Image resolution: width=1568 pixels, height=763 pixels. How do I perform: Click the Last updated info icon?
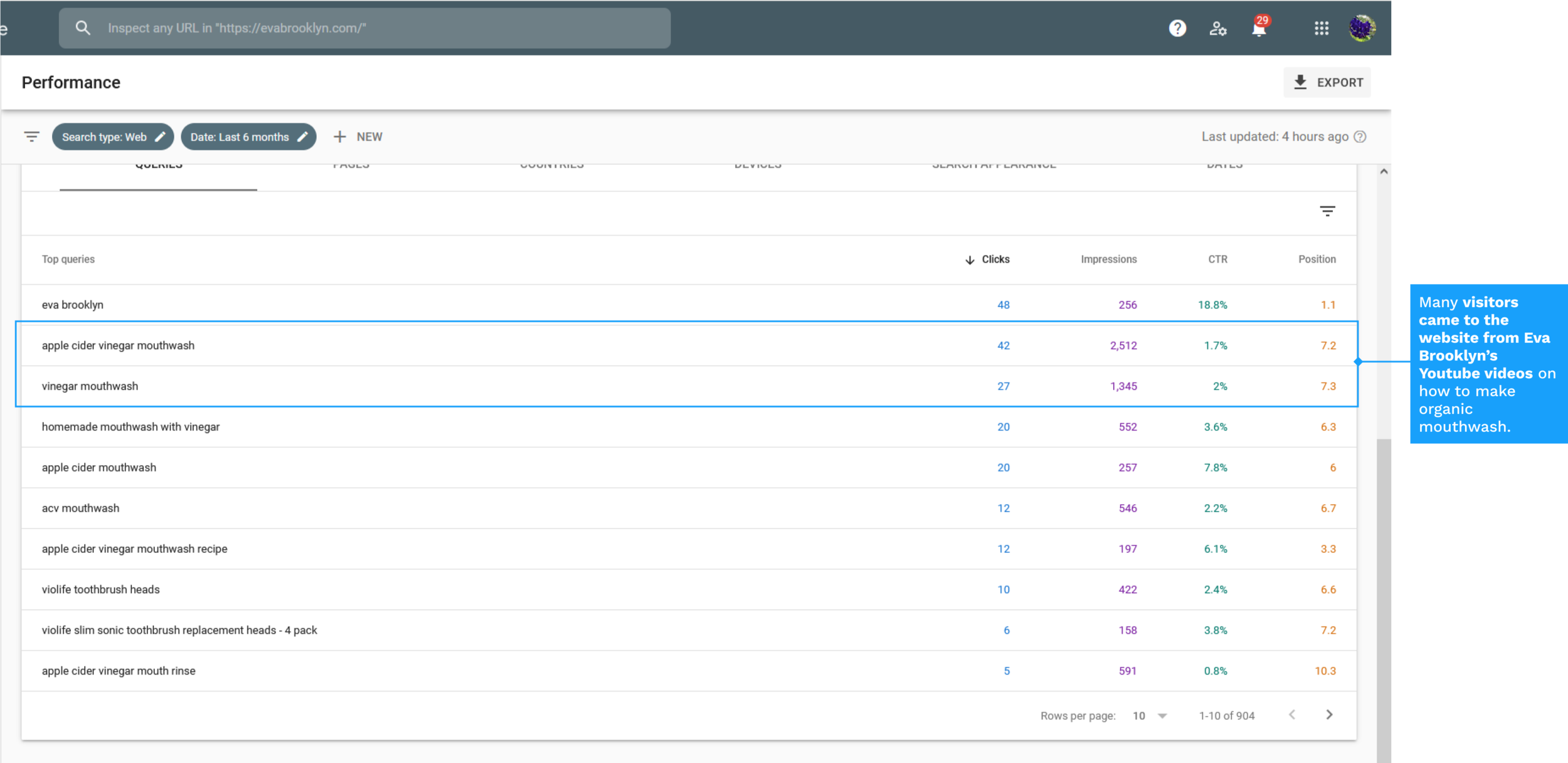click(1360, 137)
